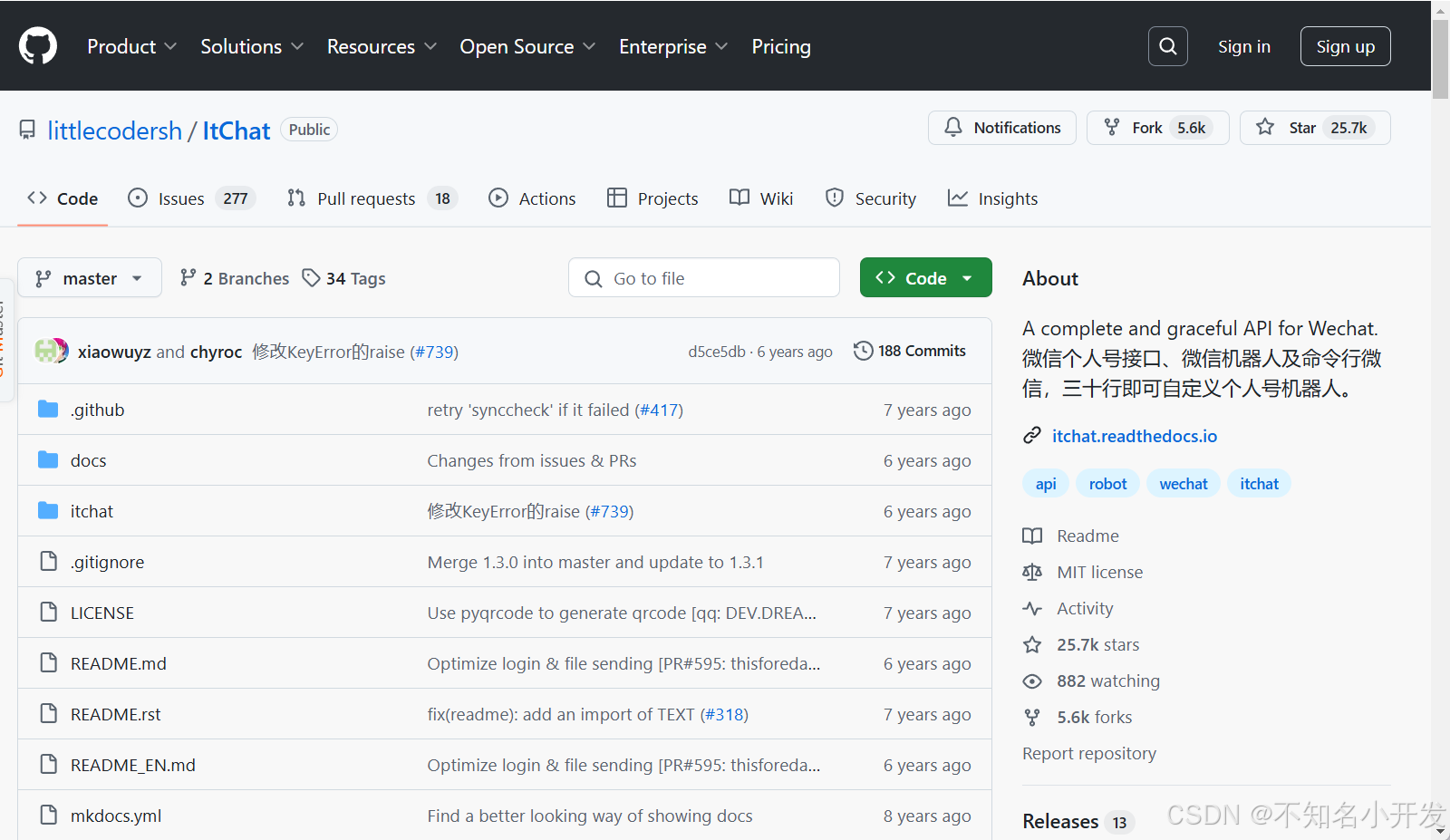1450x840 pixels.
Task: Select the Code tab
Action: point(63,198)
